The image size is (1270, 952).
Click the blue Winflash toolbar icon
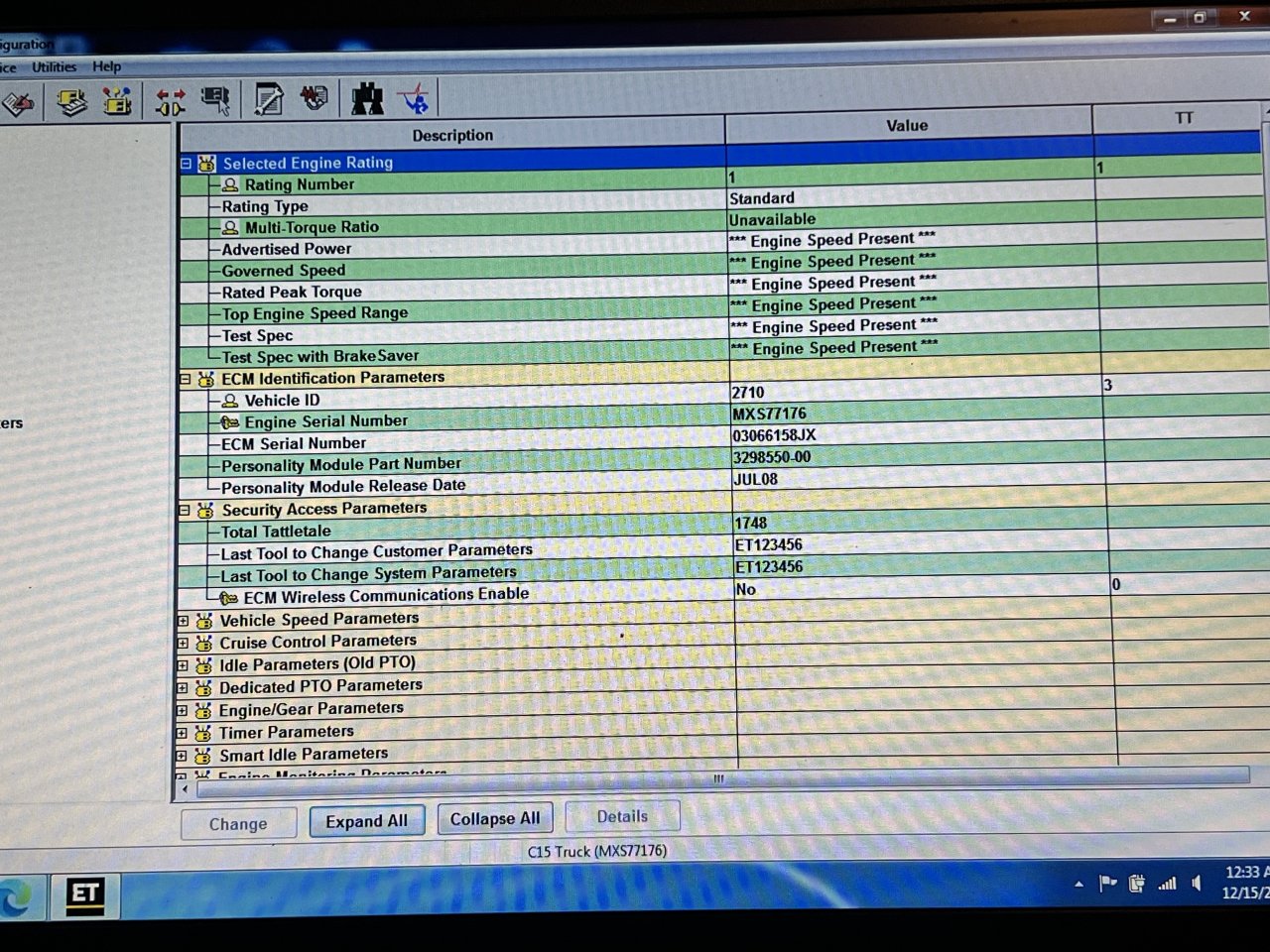tap(415, 99)
